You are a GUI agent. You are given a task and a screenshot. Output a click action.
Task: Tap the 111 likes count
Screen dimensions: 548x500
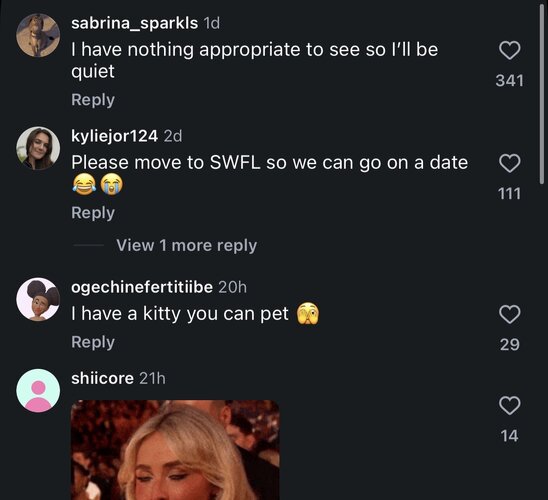(510, 194)
